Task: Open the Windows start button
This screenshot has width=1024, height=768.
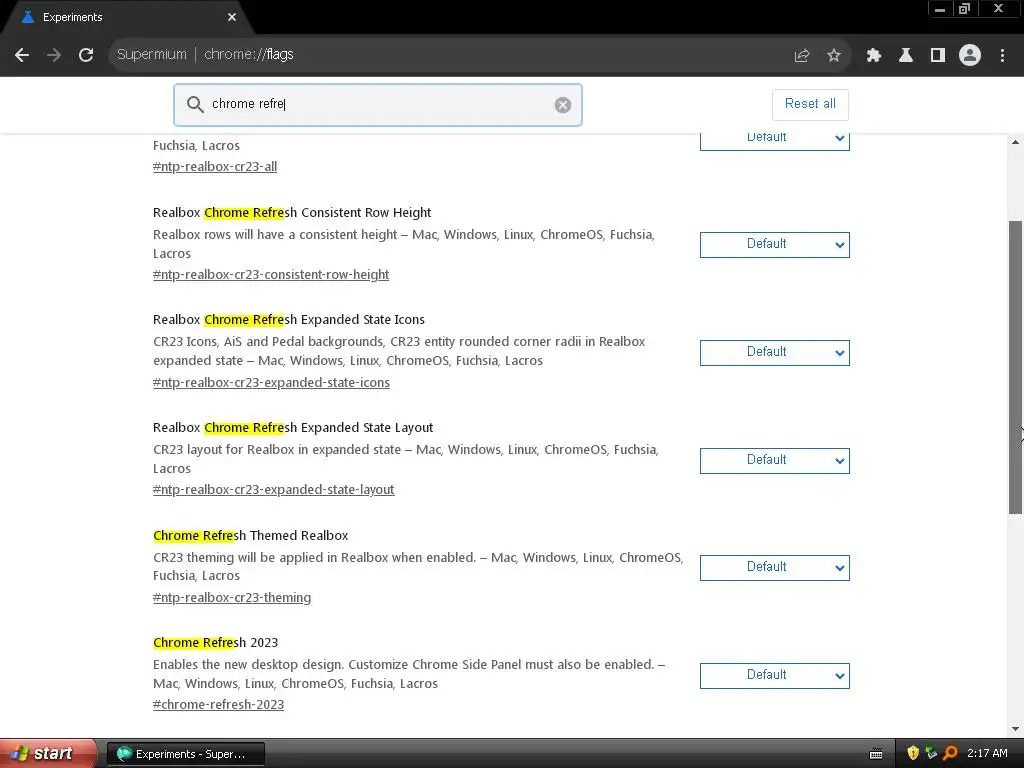Action: click(47, 754)
